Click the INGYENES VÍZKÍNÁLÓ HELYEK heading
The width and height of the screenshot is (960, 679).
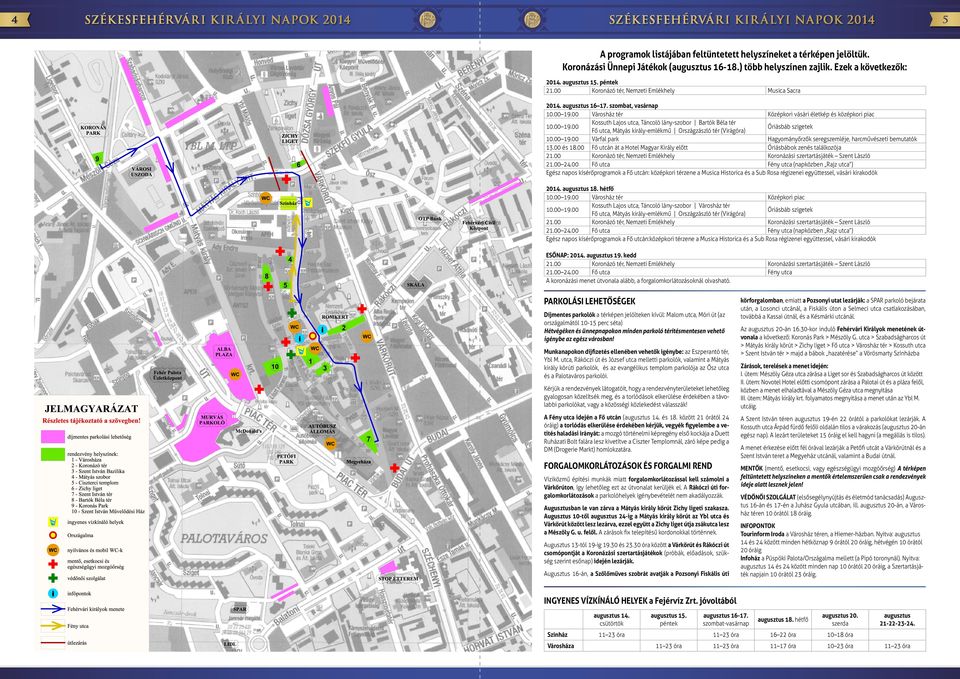tap(640, 601)
